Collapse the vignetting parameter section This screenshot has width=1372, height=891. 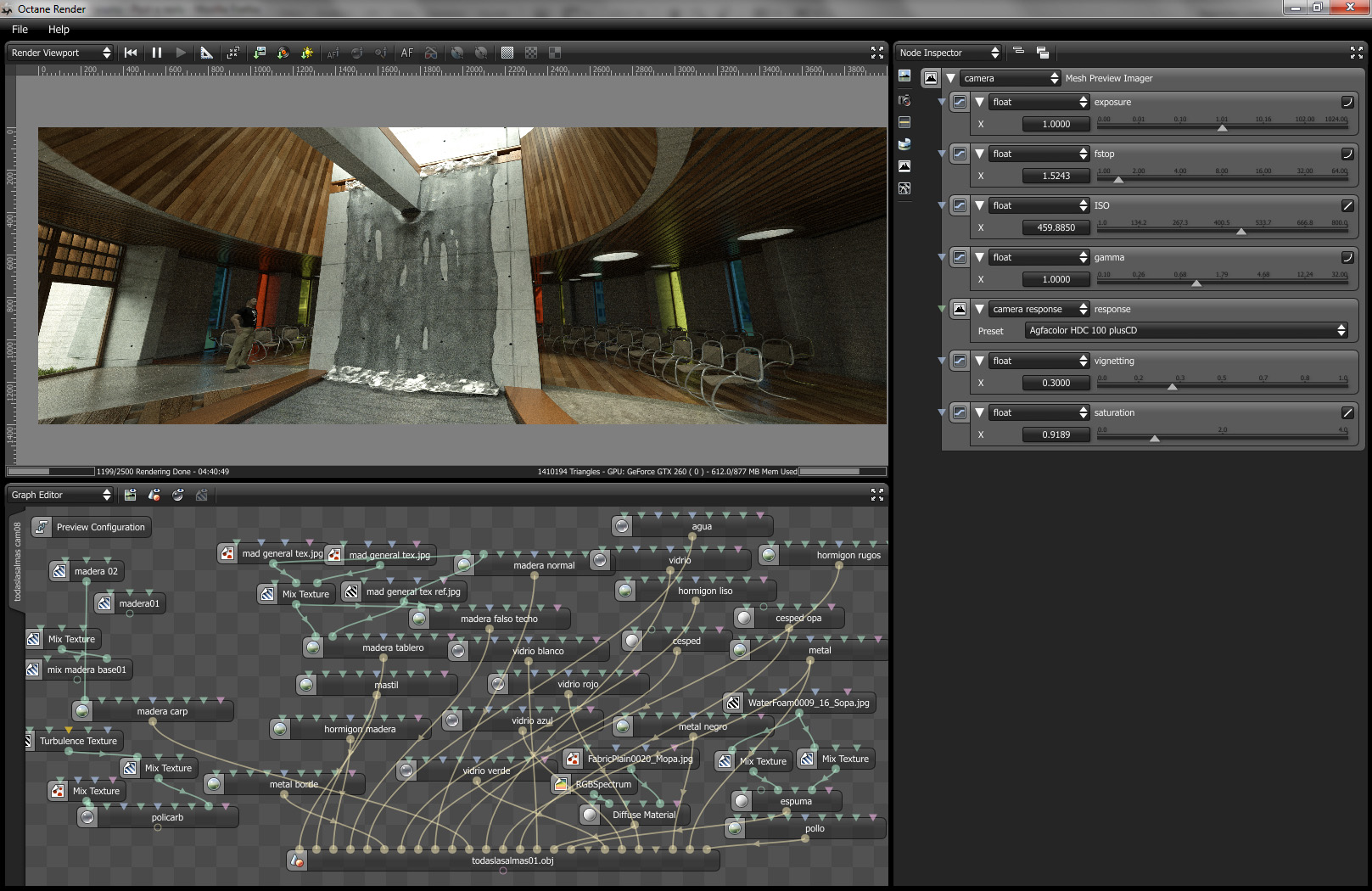(980, 361)
